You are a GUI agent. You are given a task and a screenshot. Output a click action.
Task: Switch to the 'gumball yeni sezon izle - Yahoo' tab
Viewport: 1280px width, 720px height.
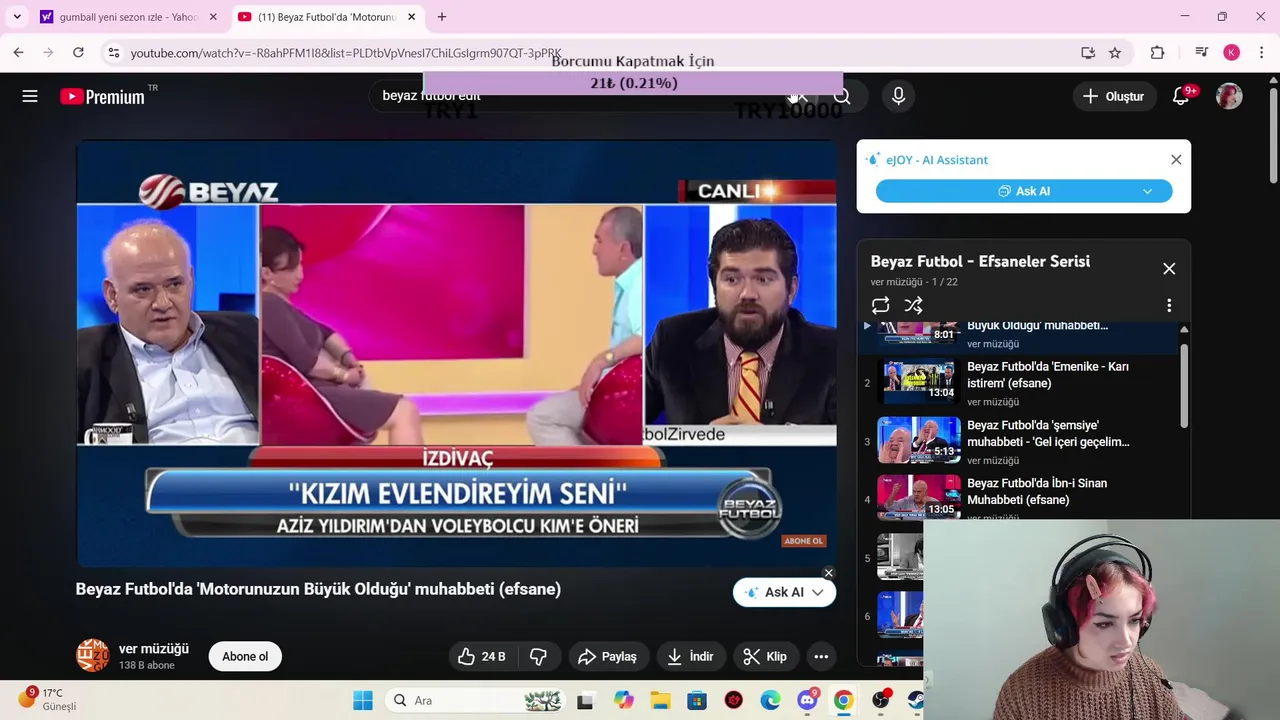[128, 17]
